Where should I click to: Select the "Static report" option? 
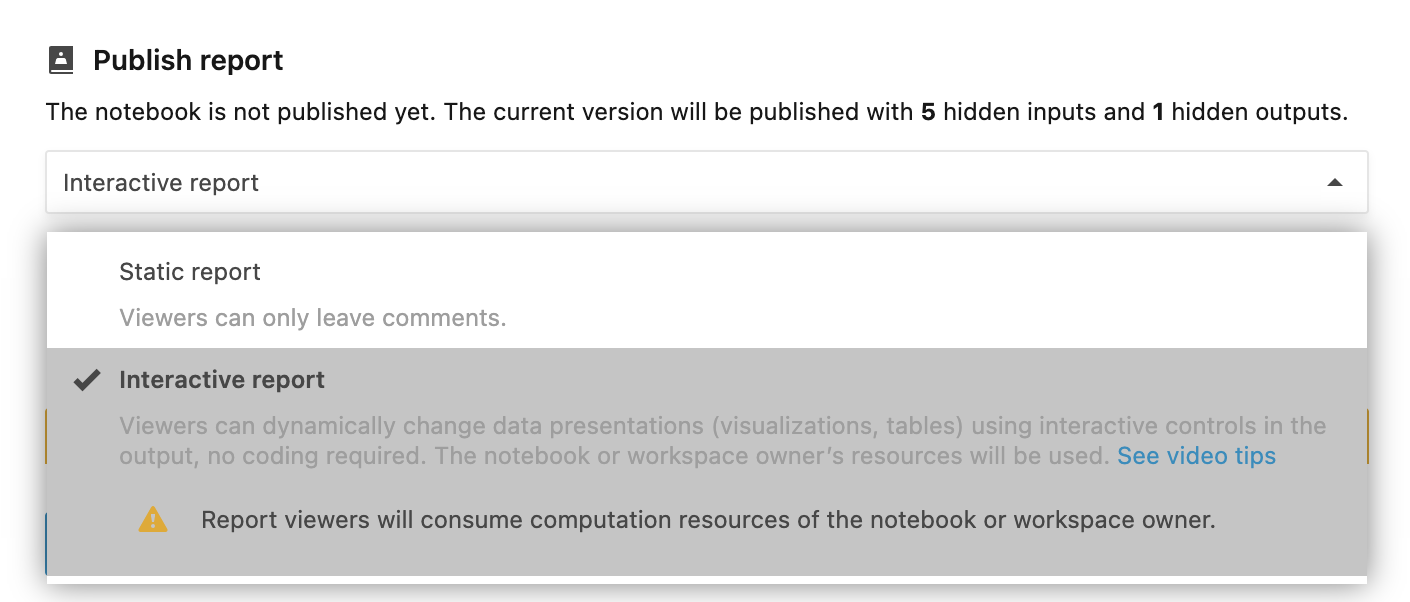190,272
